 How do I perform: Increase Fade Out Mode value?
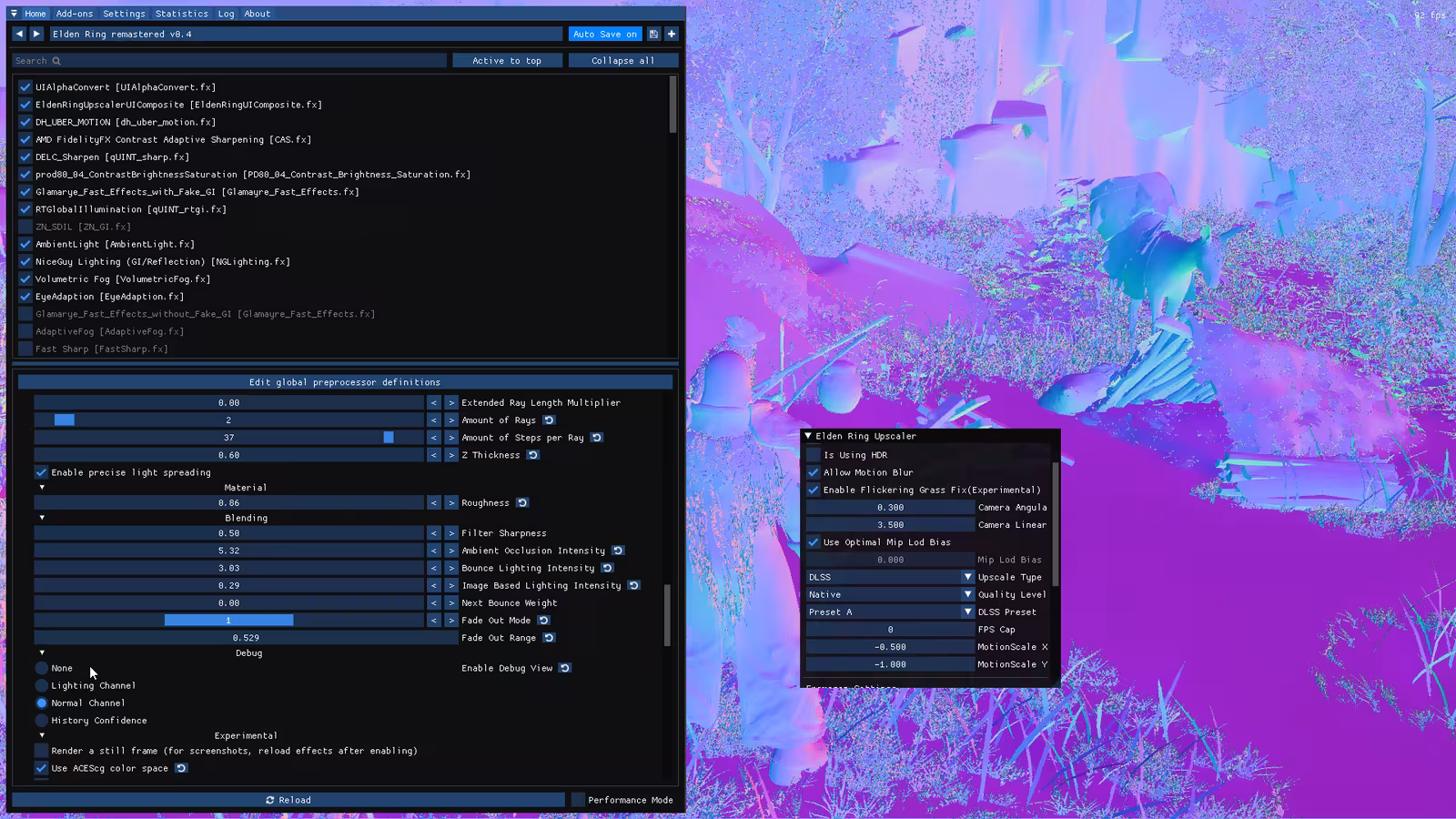451,620
